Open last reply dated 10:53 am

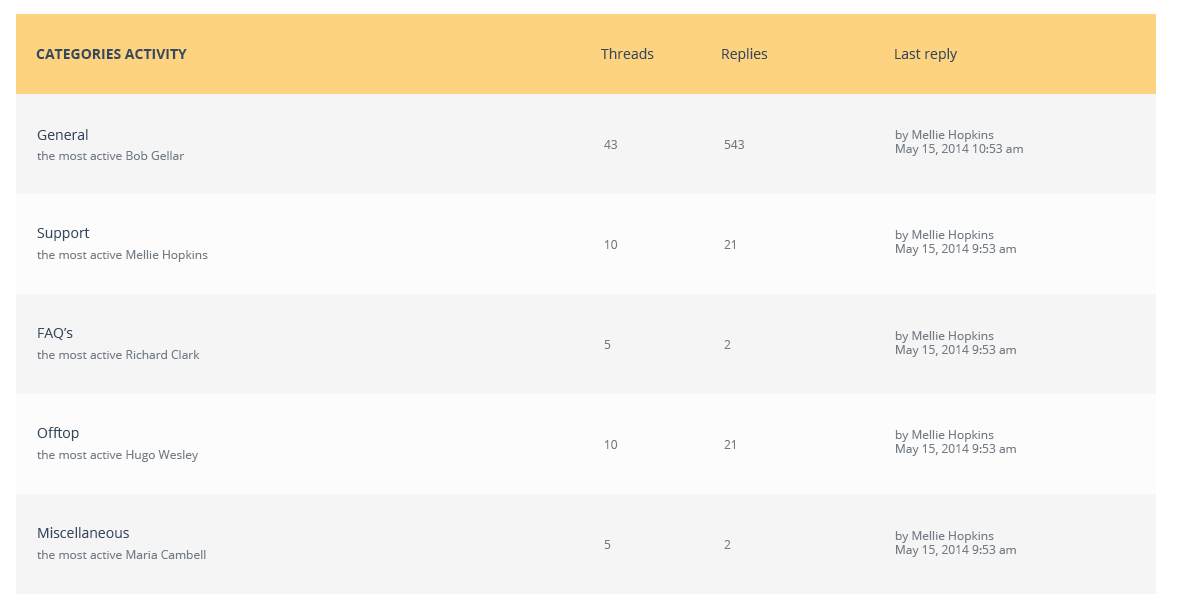tap(959, 149)
